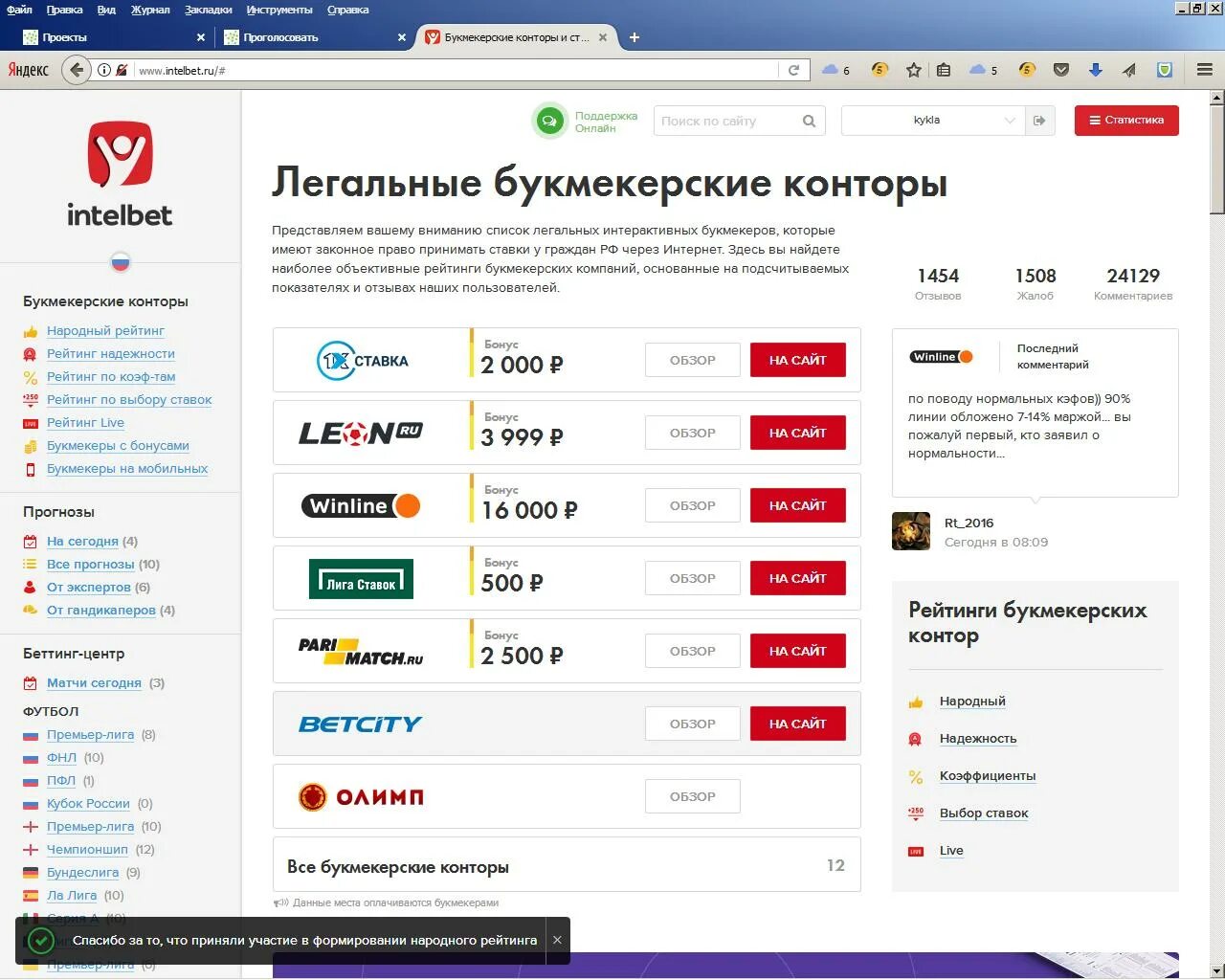Open the browser hamburger menu
The image size is (1225, 980).
tap(1205, 70)
